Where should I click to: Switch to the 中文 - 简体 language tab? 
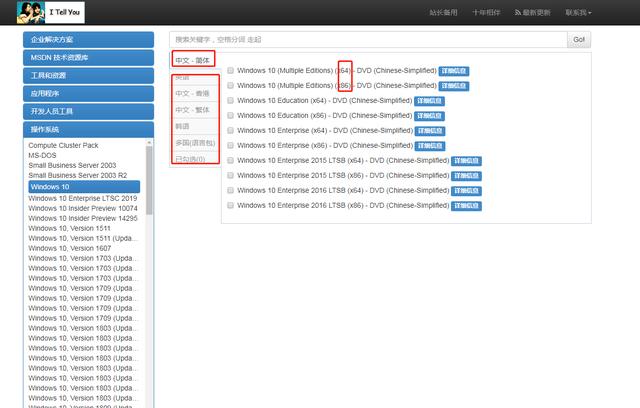click(x=192, y=60)
